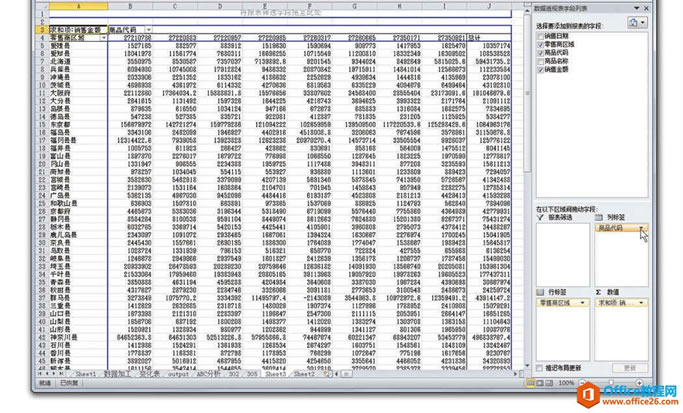Switch to the 302 sheet tab

234,374
